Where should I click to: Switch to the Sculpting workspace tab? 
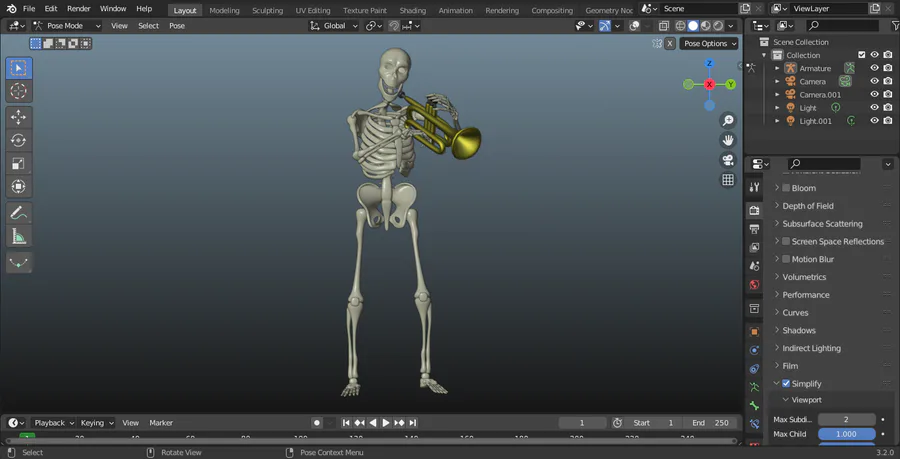pos(267,10)
